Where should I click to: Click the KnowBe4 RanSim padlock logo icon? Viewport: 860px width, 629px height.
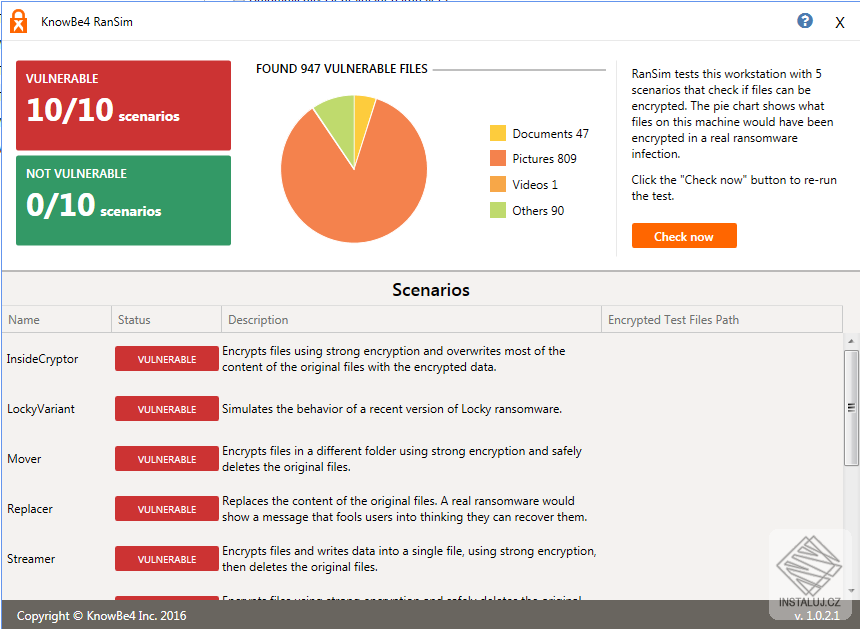click(x=18, y=21)
